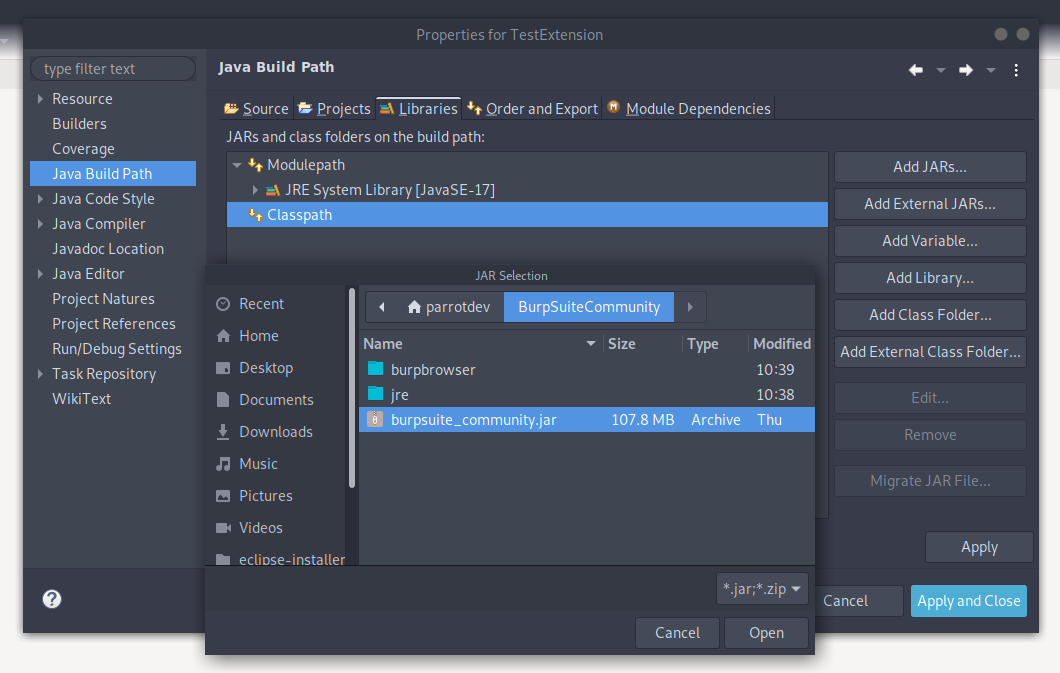The width and height of the screenshot is (1060, 673).
Task: Expand the Java Compiler category
Action: tap(41, 224)
